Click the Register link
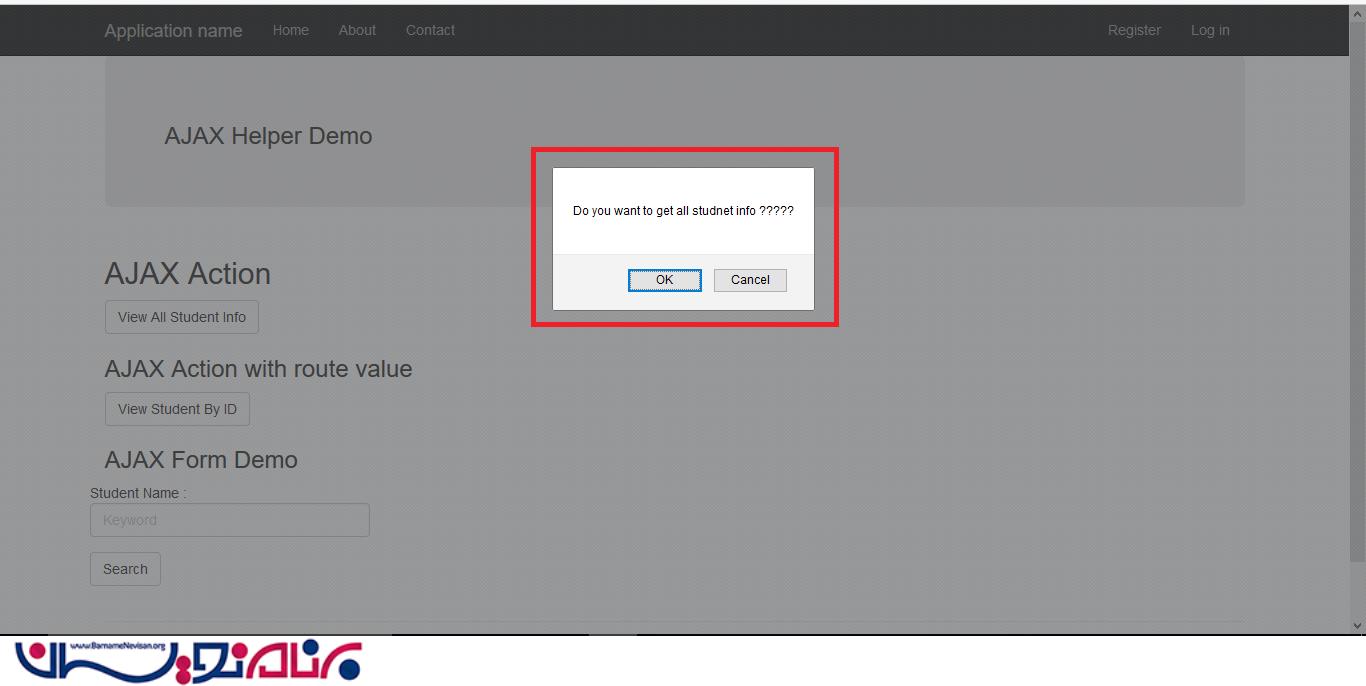 [x=1134, y=30]
